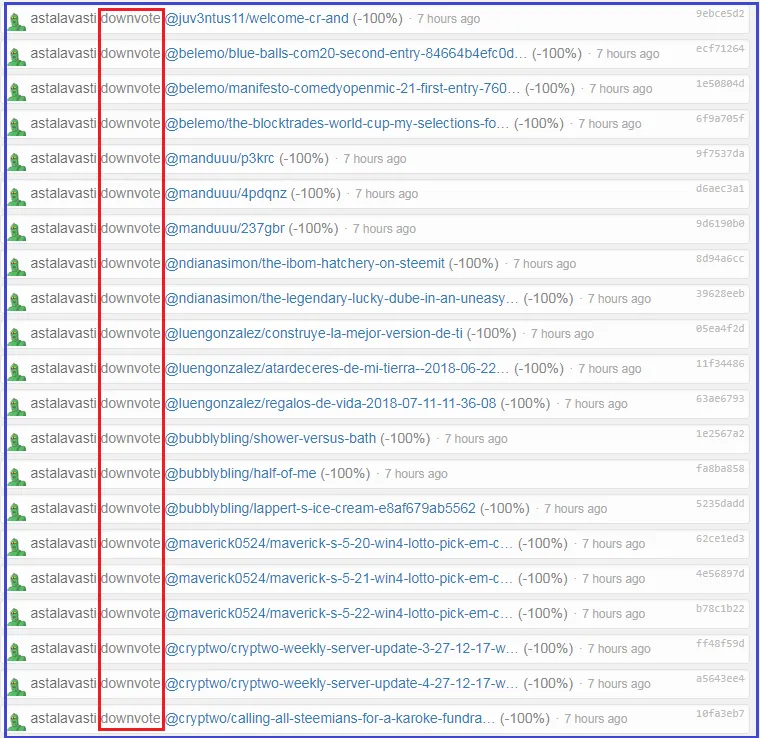Open the @manduuu/4pdqnz link
The image size is (760, 738).
(x=226, y=193)
